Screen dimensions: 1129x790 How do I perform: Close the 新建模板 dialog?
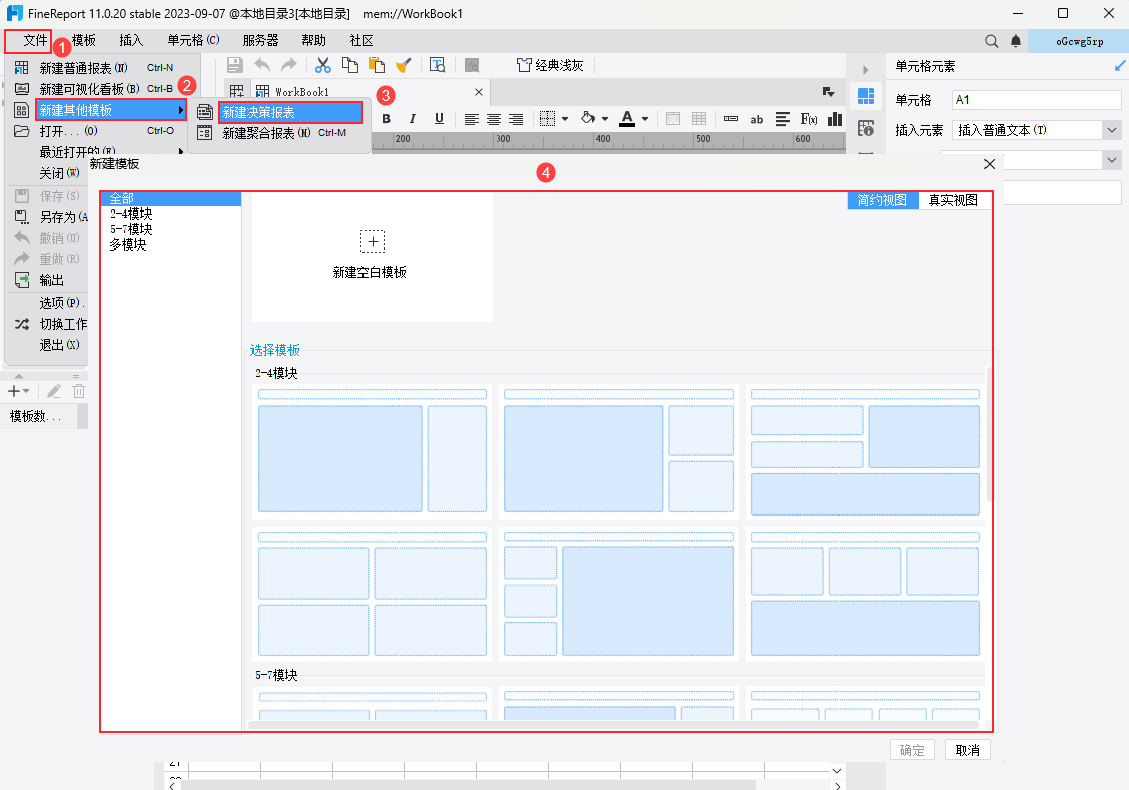[x=989, y=164]
